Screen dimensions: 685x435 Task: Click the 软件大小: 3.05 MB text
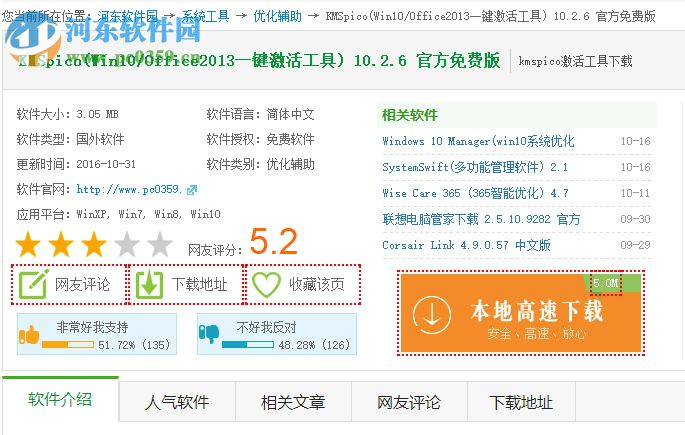[67, 114]
